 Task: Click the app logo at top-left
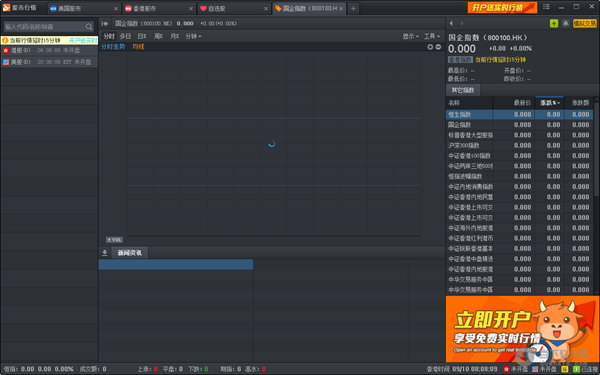(x=6, y=8)
